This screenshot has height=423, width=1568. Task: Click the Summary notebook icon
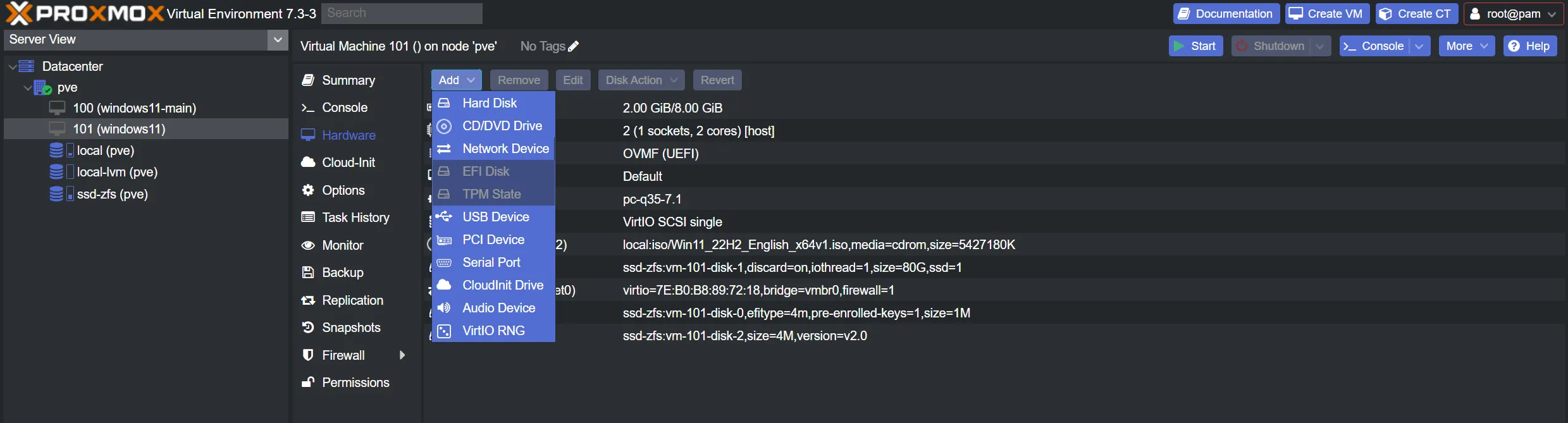tap(308, 80)
